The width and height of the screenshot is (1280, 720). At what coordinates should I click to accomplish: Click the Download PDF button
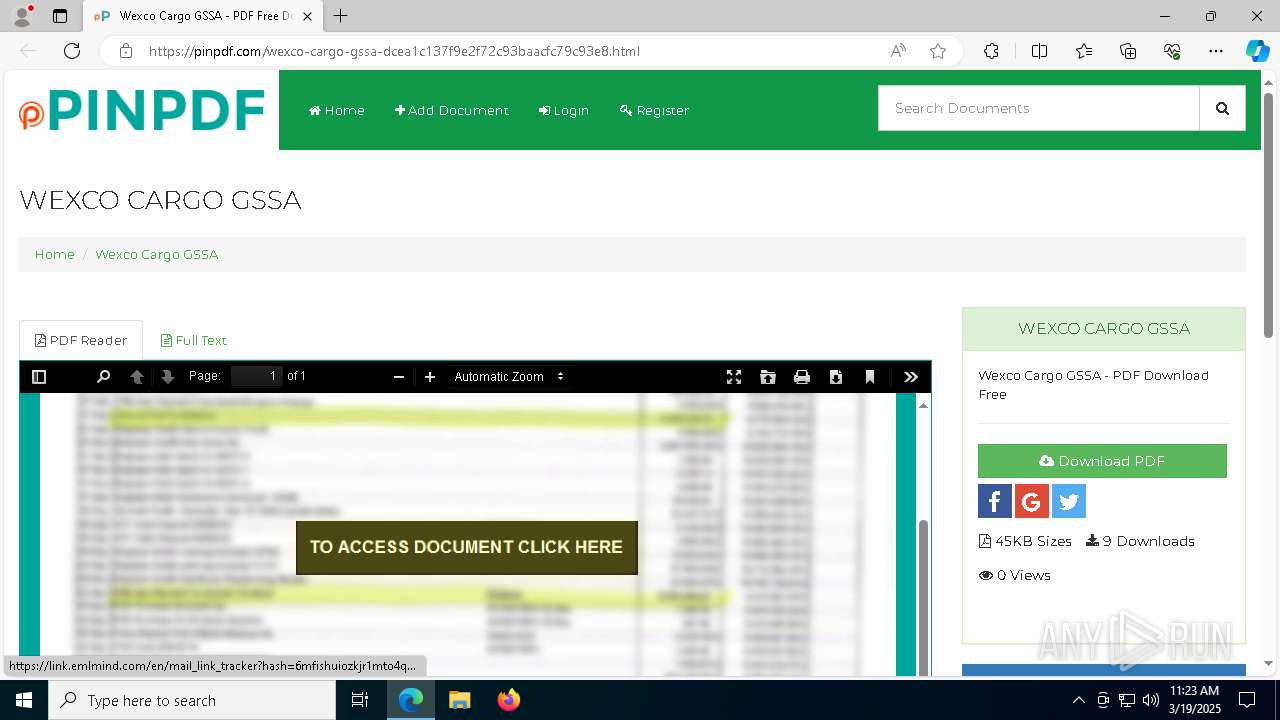pyautogui.click(x=1102, y=461)
